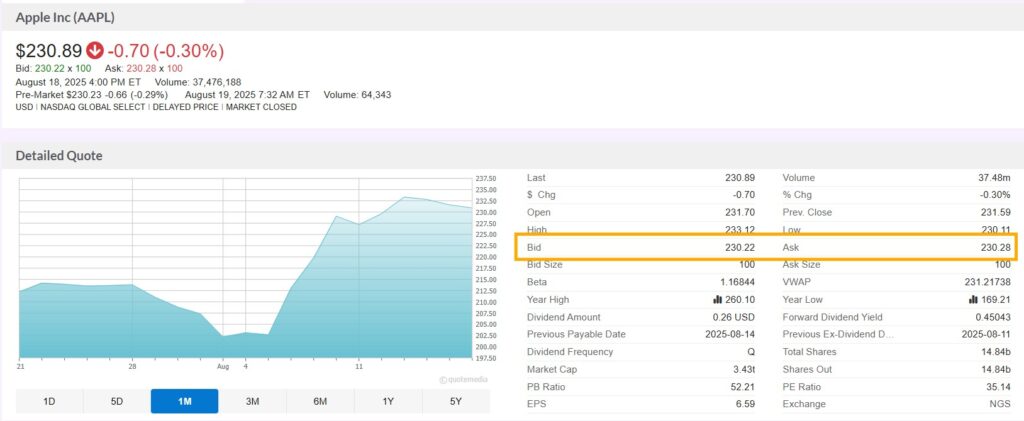Click the EPS value 6.59
This screenshot has width=1024, height=421.
point(745,404)
